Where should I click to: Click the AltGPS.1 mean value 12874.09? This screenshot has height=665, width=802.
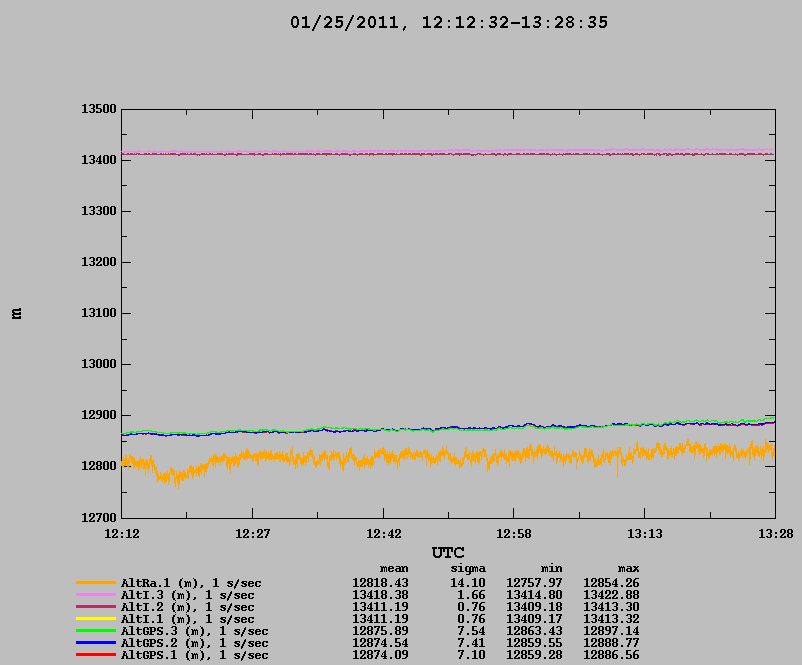pyautogui.click(x=380, y=655)
